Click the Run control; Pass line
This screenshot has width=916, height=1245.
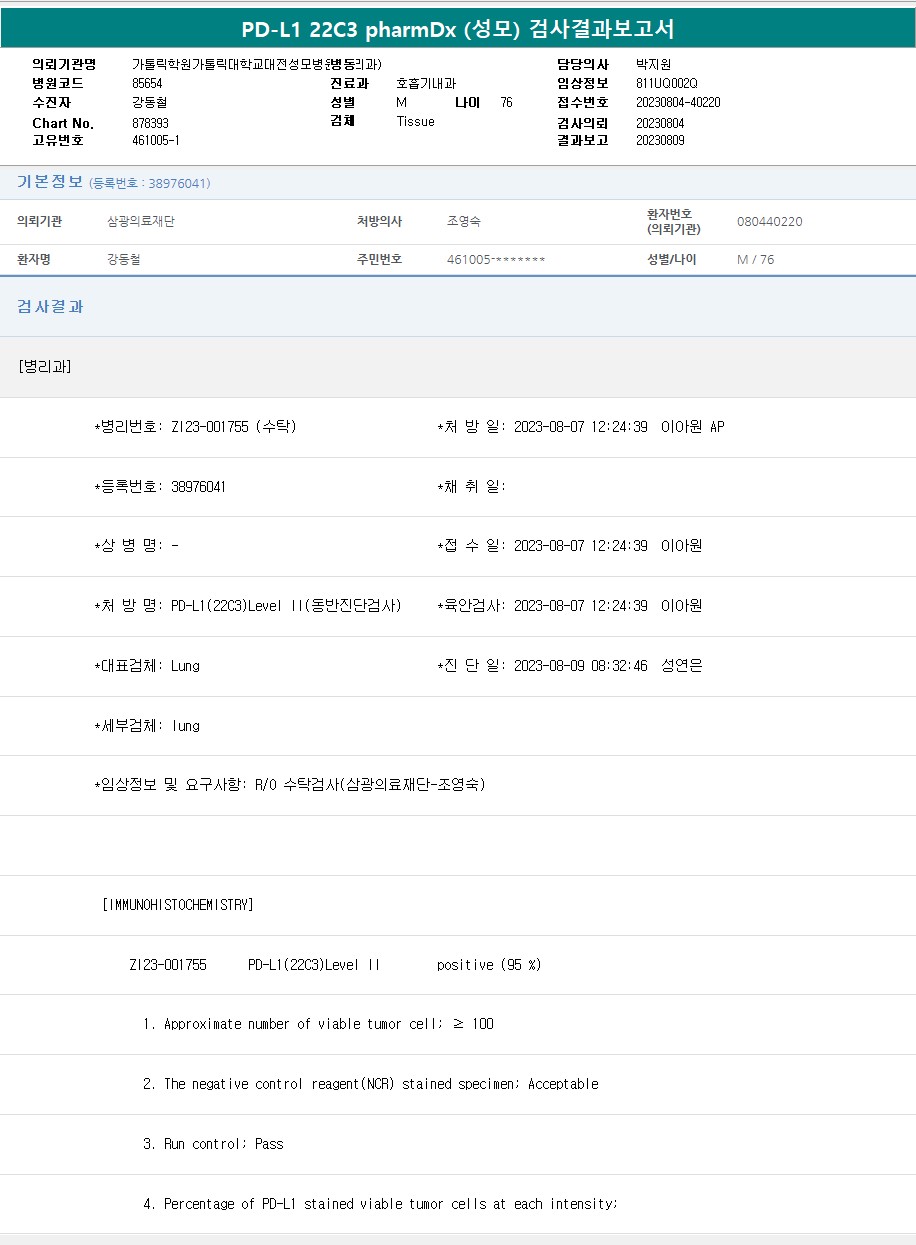point(214,1144)
